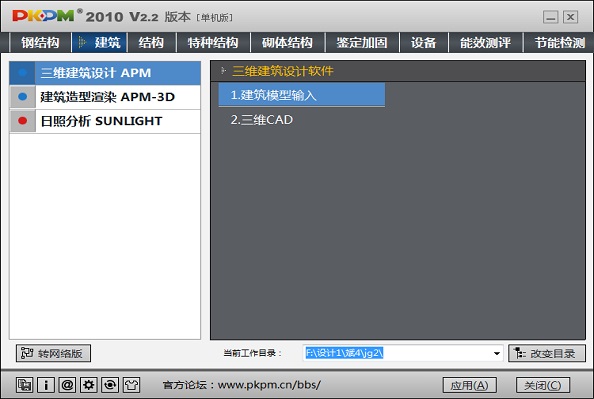The width and height of the screenshot is (594, 399).
Task: Collapse the 三维建筑设计软件 header arrow
Action: [x=224, y=71]
